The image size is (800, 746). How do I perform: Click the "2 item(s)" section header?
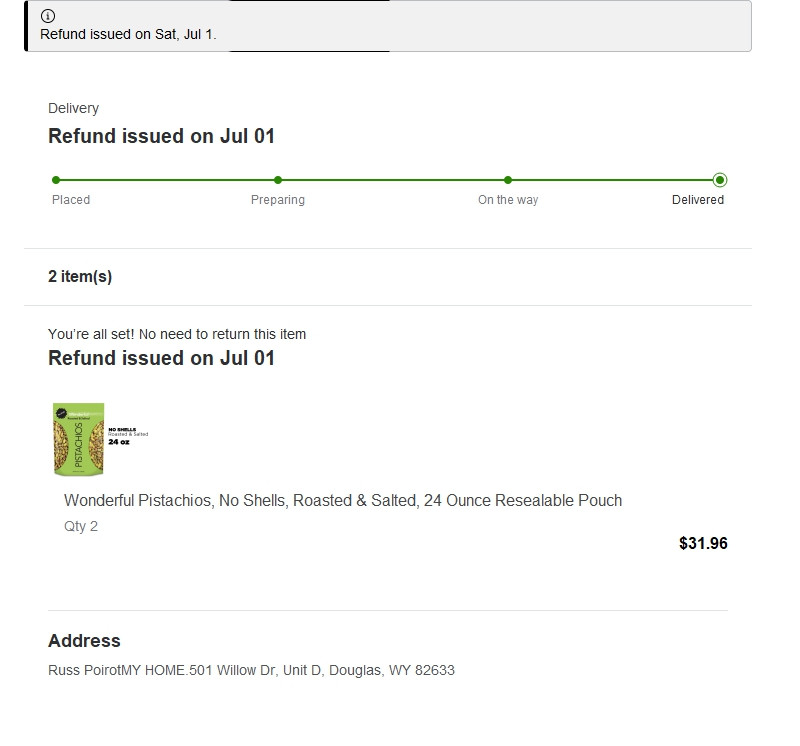click(x=80, y=277)
